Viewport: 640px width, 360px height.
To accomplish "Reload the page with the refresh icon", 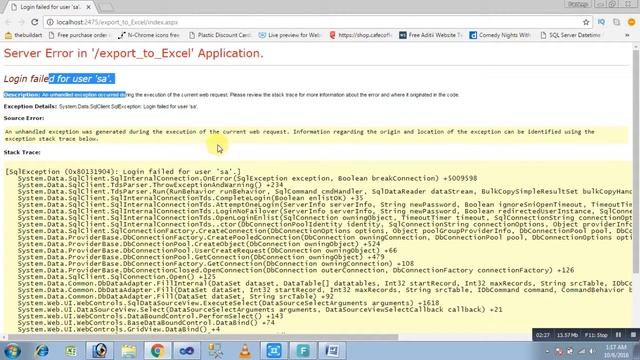I will pos(35,22).
